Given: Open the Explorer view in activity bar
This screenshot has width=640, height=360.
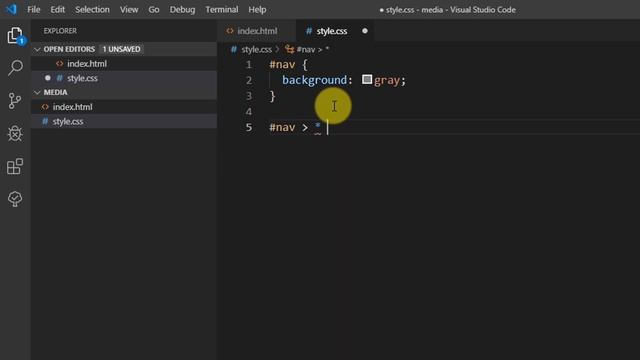Looking at the screenshot, I should (15, 36).
